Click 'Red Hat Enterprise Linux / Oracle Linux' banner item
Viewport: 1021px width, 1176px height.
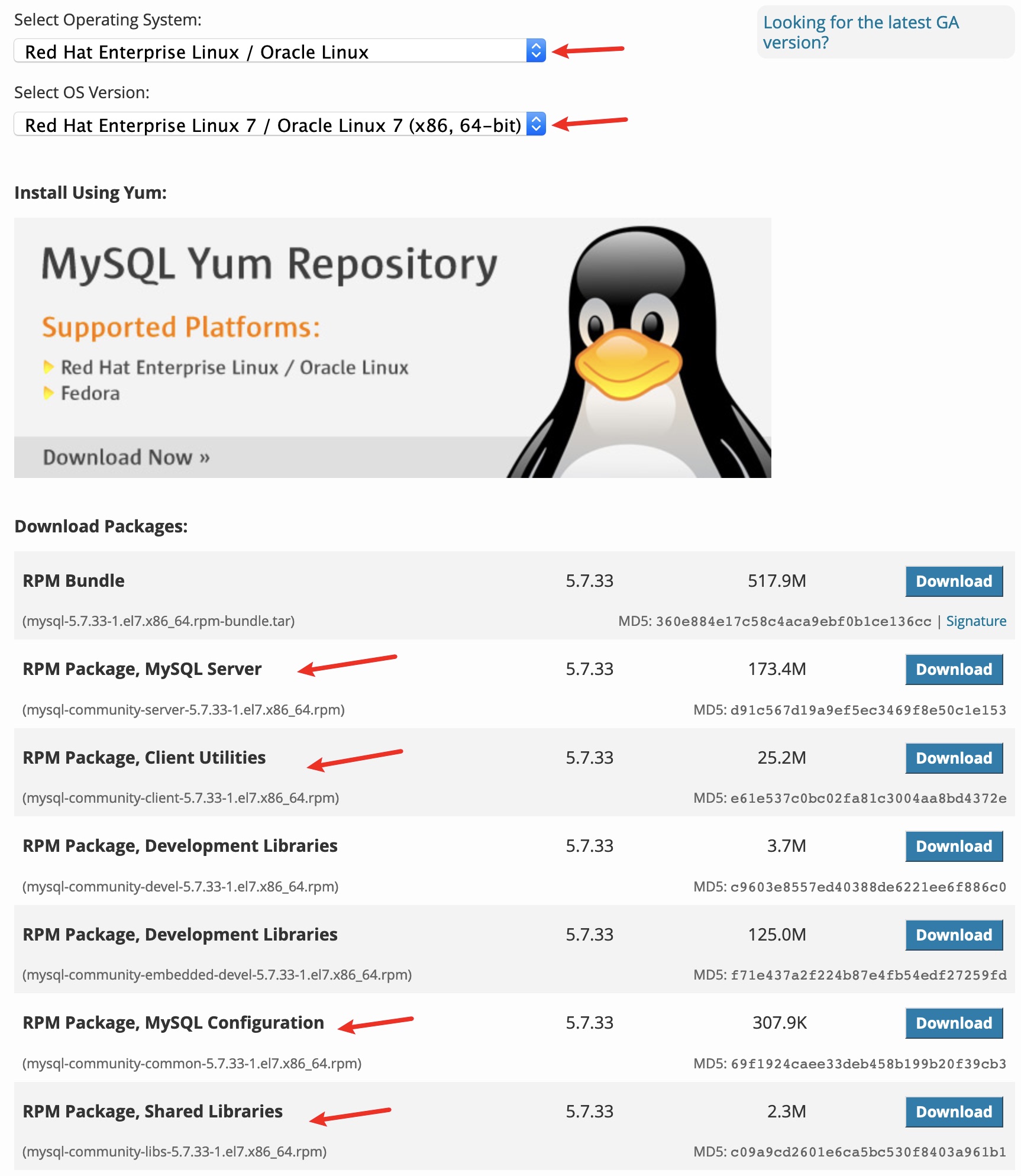tap(235, 367)
